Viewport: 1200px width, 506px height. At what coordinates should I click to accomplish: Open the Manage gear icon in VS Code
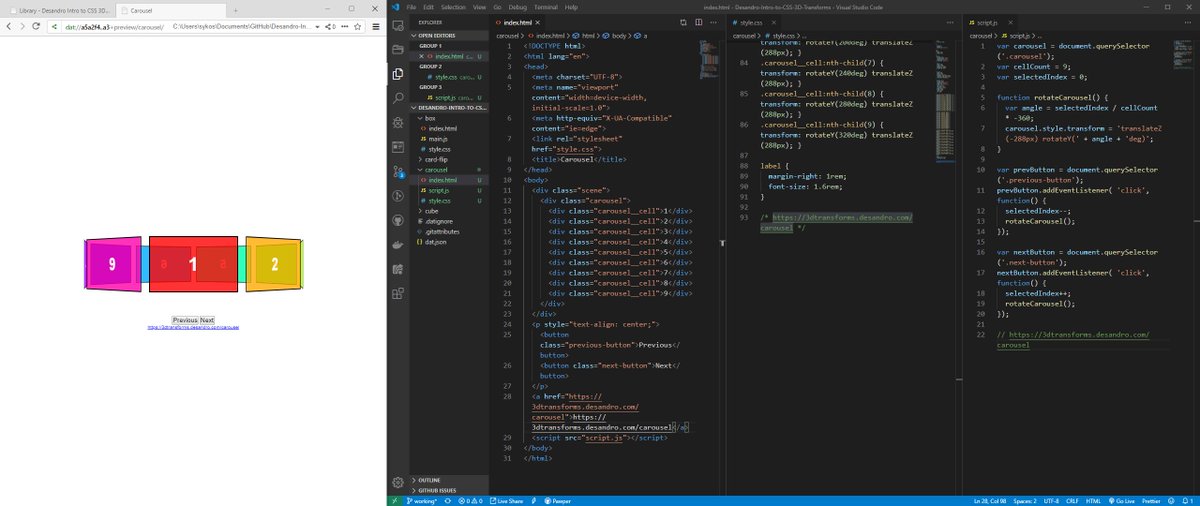click(x=398, y=483)
